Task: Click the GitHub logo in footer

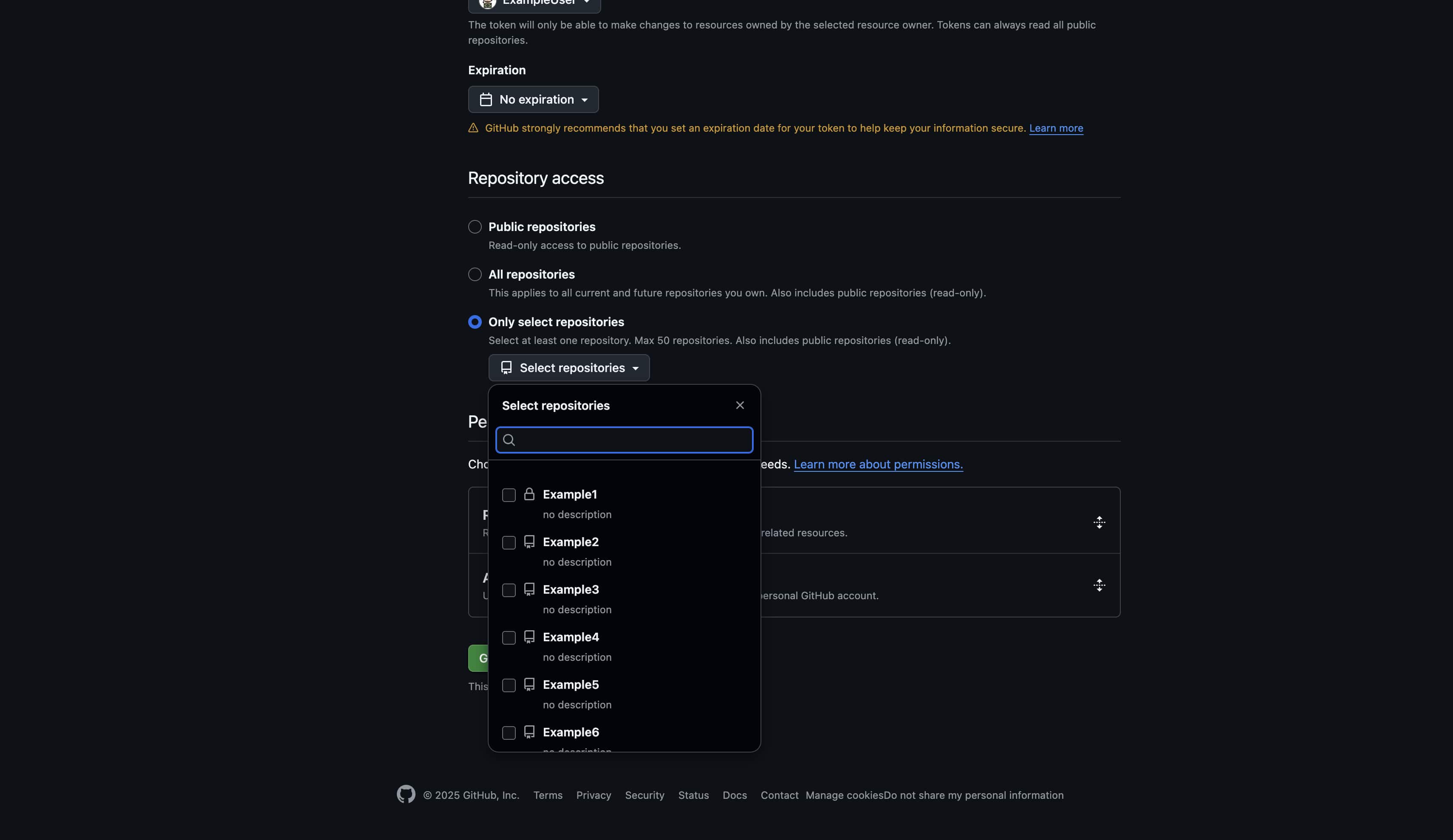Action: tap(406, 794)
